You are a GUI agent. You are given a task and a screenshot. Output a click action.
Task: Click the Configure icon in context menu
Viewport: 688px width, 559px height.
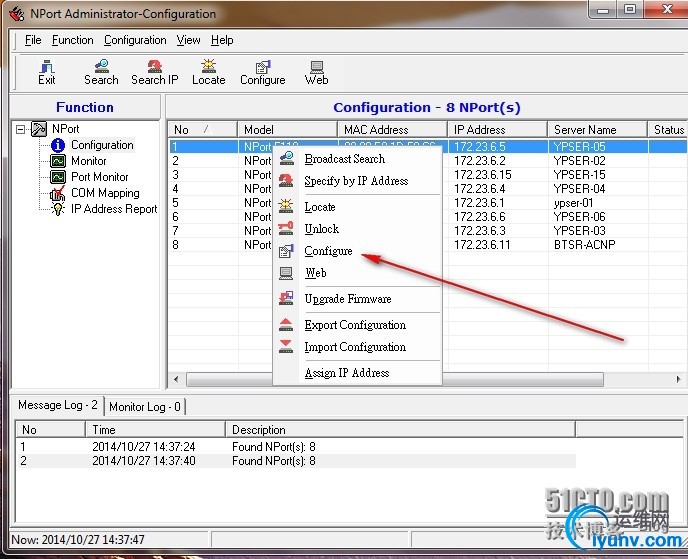[286, 251]
